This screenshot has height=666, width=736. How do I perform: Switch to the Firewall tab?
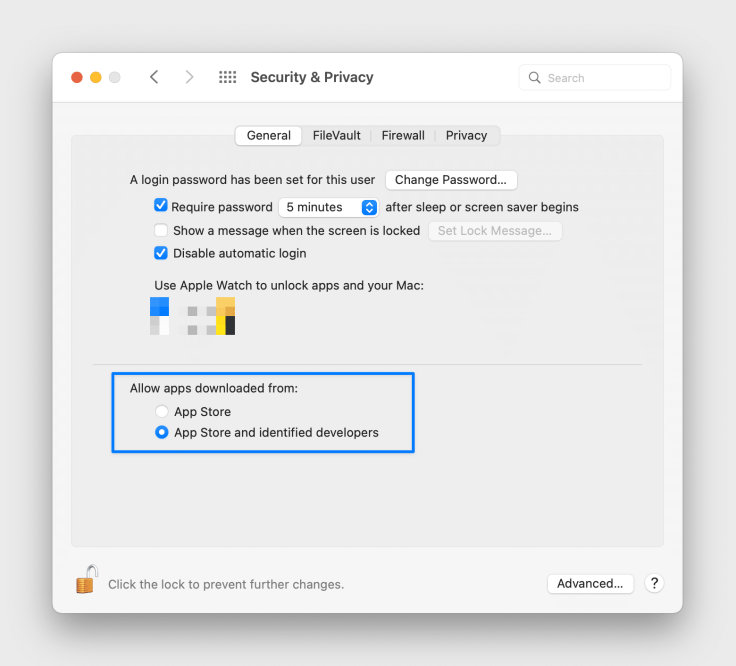(403, 136)
